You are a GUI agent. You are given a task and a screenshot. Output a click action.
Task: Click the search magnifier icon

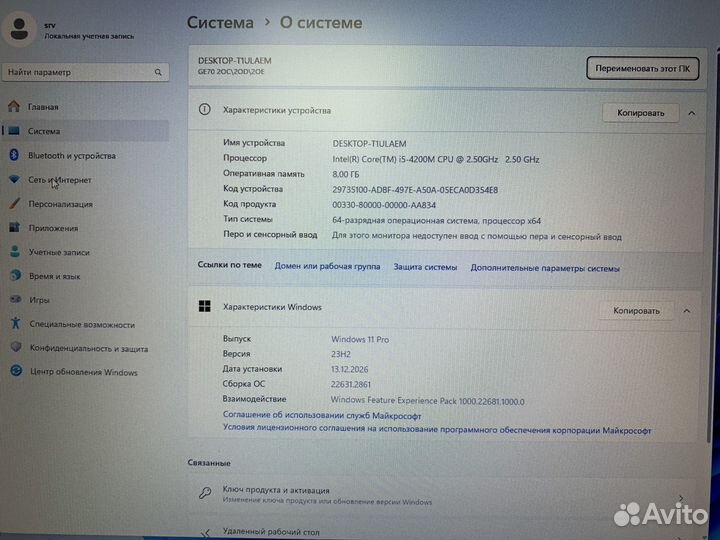click(158, 73)
